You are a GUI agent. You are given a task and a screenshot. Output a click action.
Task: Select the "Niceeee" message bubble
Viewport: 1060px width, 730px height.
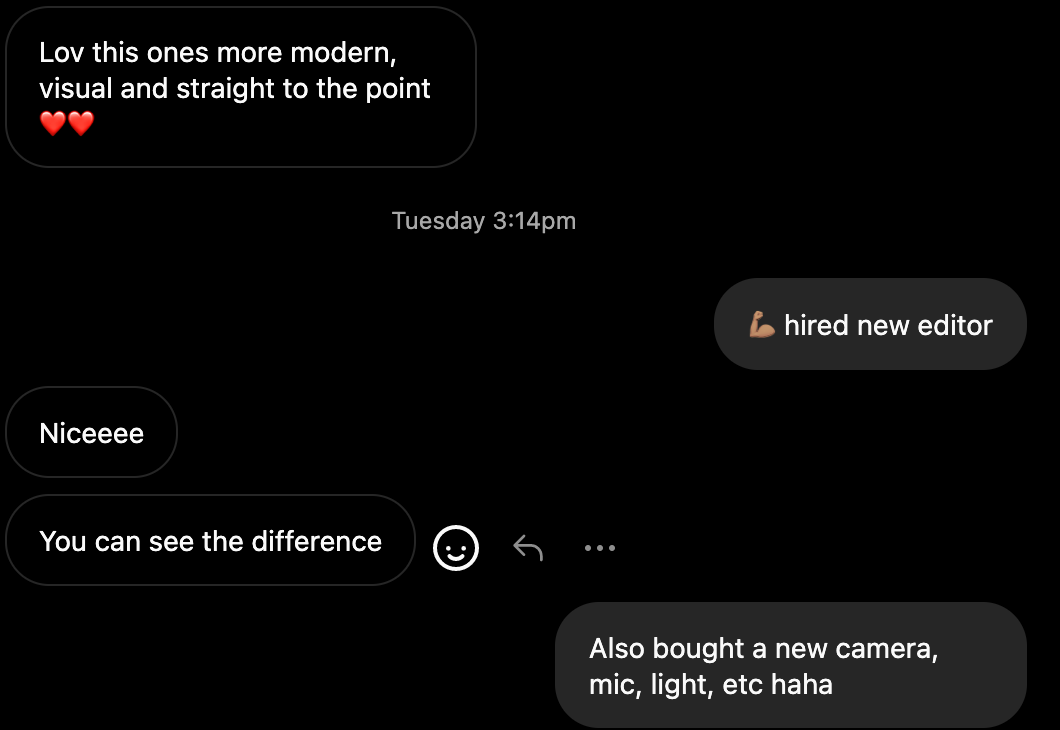92,433
